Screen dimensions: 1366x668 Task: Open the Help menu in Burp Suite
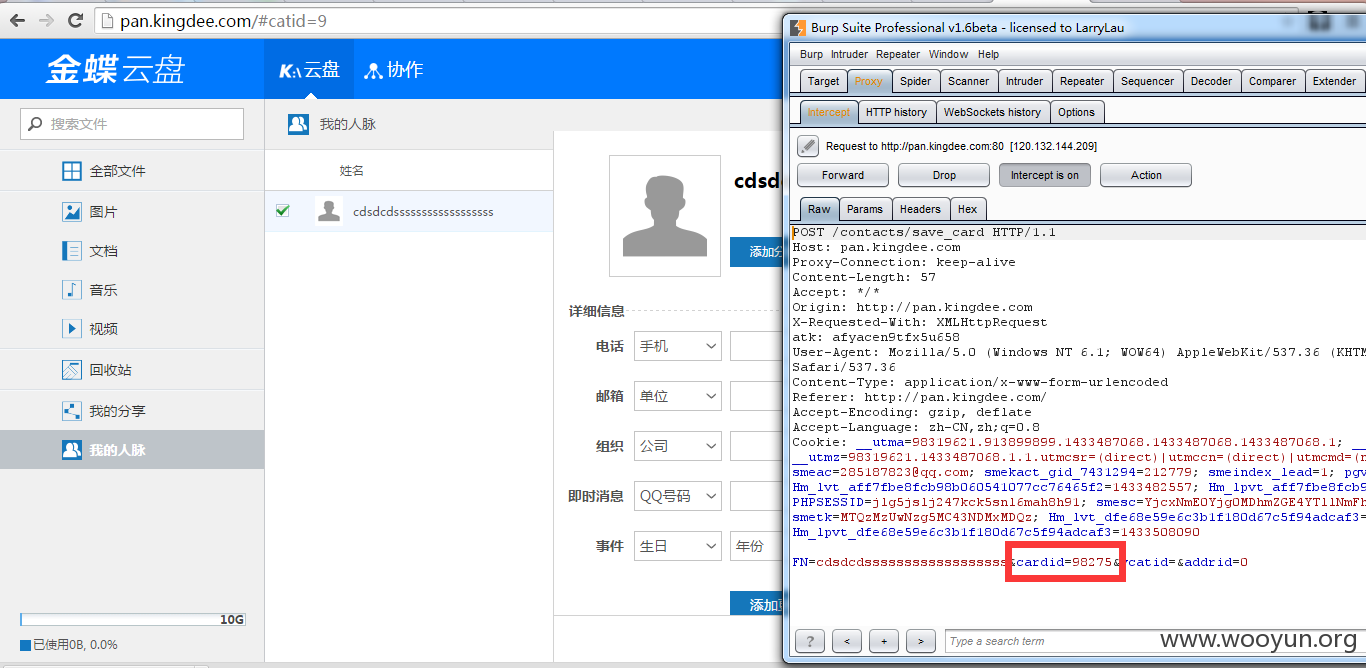tap(988, 54)
